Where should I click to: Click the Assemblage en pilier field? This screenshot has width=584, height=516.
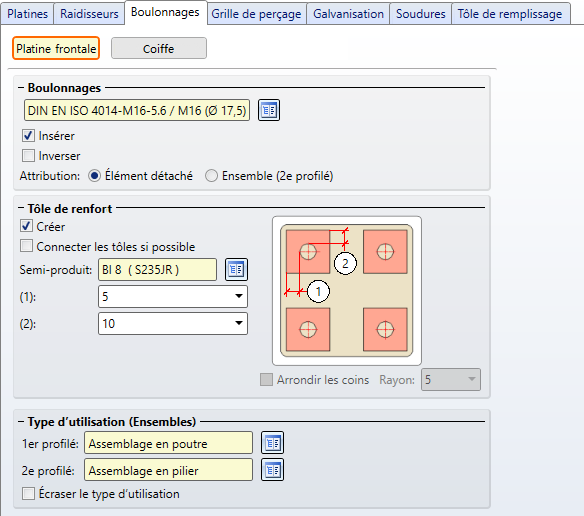(168, 470)
